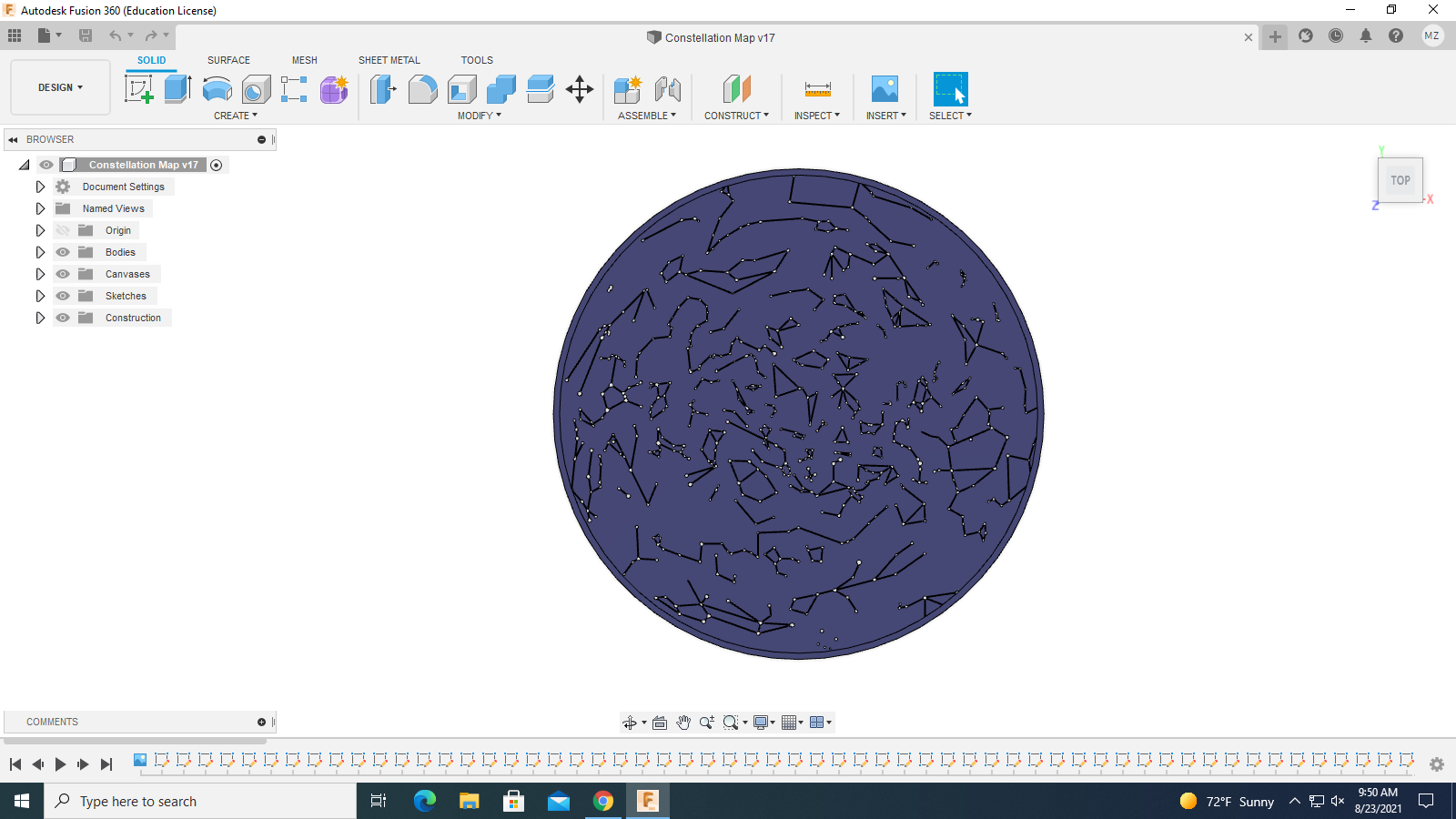The height and width of the screenshot is (819, 1456).
Task: Open the Measure tool under INSPECT
Action: [x=816, y=88]
